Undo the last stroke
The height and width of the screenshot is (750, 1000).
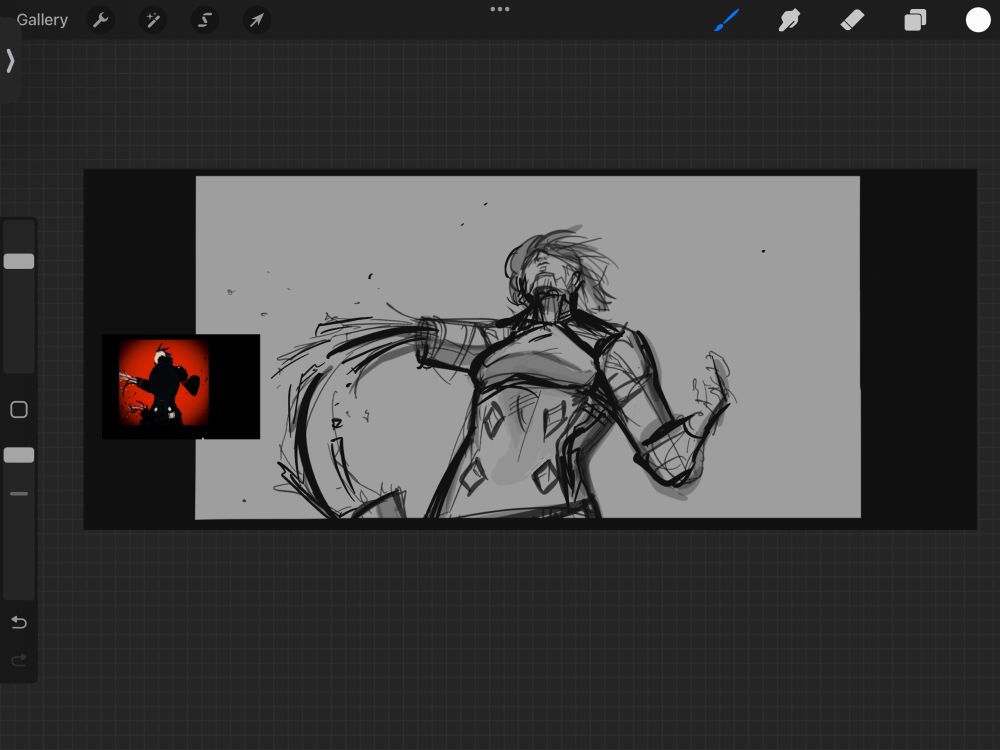(19, 622)
